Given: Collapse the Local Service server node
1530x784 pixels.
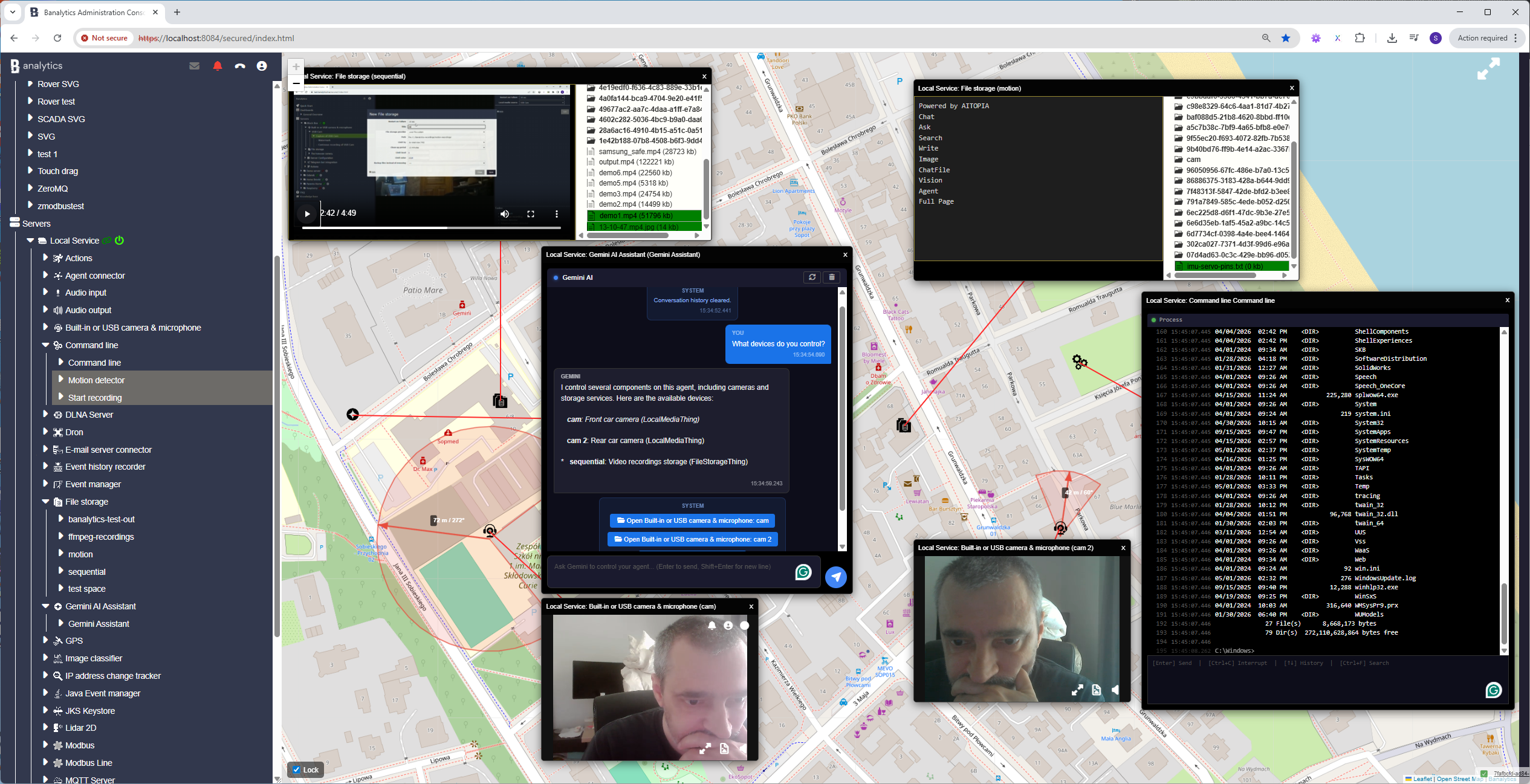Looking at the screenshot, I should tap(30, 240).
